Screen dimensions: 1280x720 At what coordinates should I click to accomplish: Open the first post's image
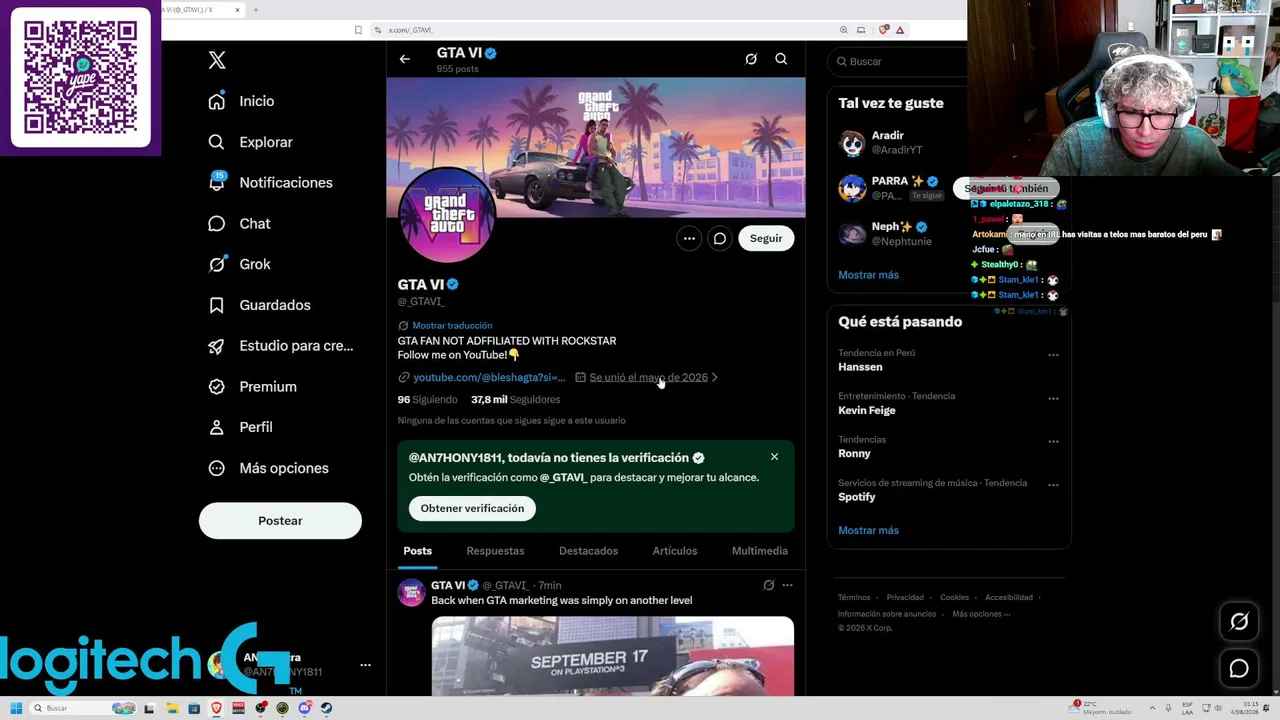613,656
